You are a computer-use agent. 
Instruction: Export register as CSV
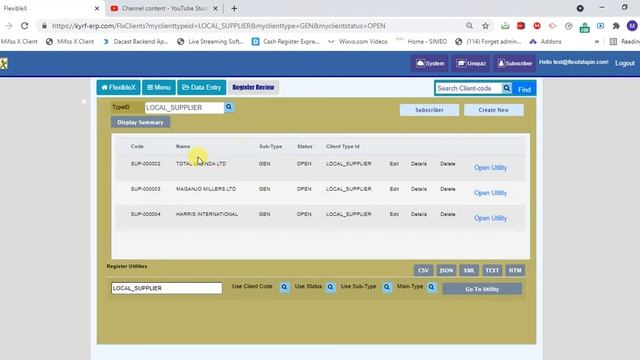click(423, 270)
